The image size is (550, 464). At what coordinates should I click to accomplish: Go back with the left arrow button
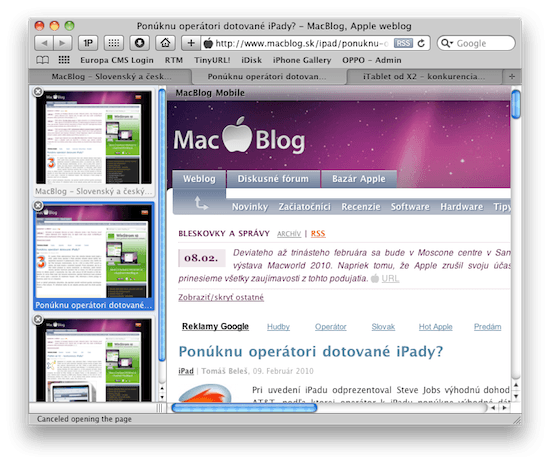(x=44, y=43)
